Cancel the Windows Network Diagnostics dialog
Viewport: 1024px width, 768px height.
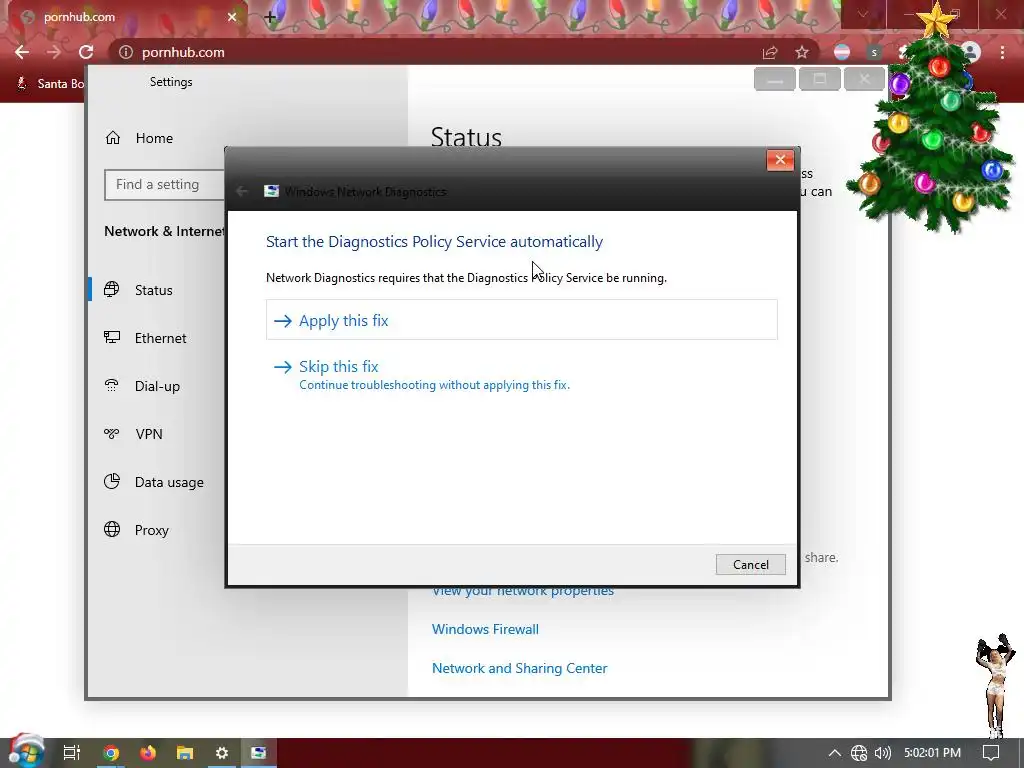click(750, 564)
